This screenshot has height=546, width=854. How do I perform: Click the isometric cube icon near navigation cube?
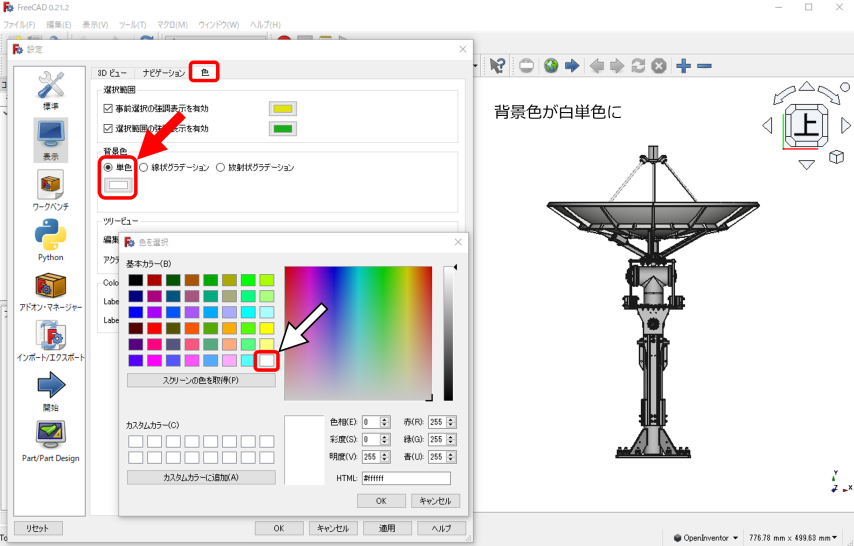click(x=836, y=157)
